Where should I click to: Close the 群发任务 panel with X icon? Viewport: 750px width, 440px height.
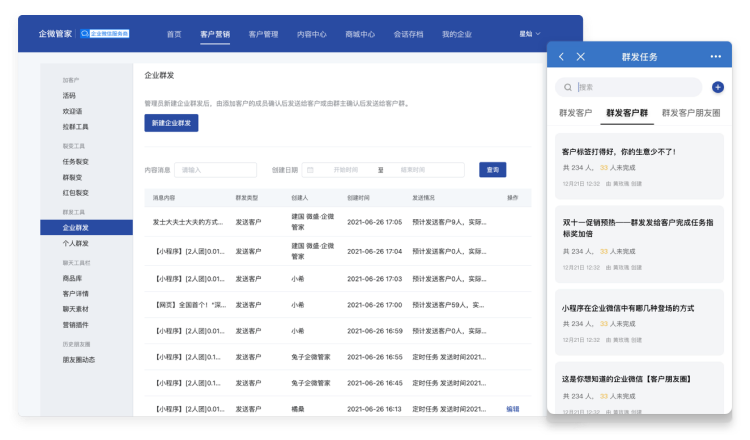tap(581, 57)
